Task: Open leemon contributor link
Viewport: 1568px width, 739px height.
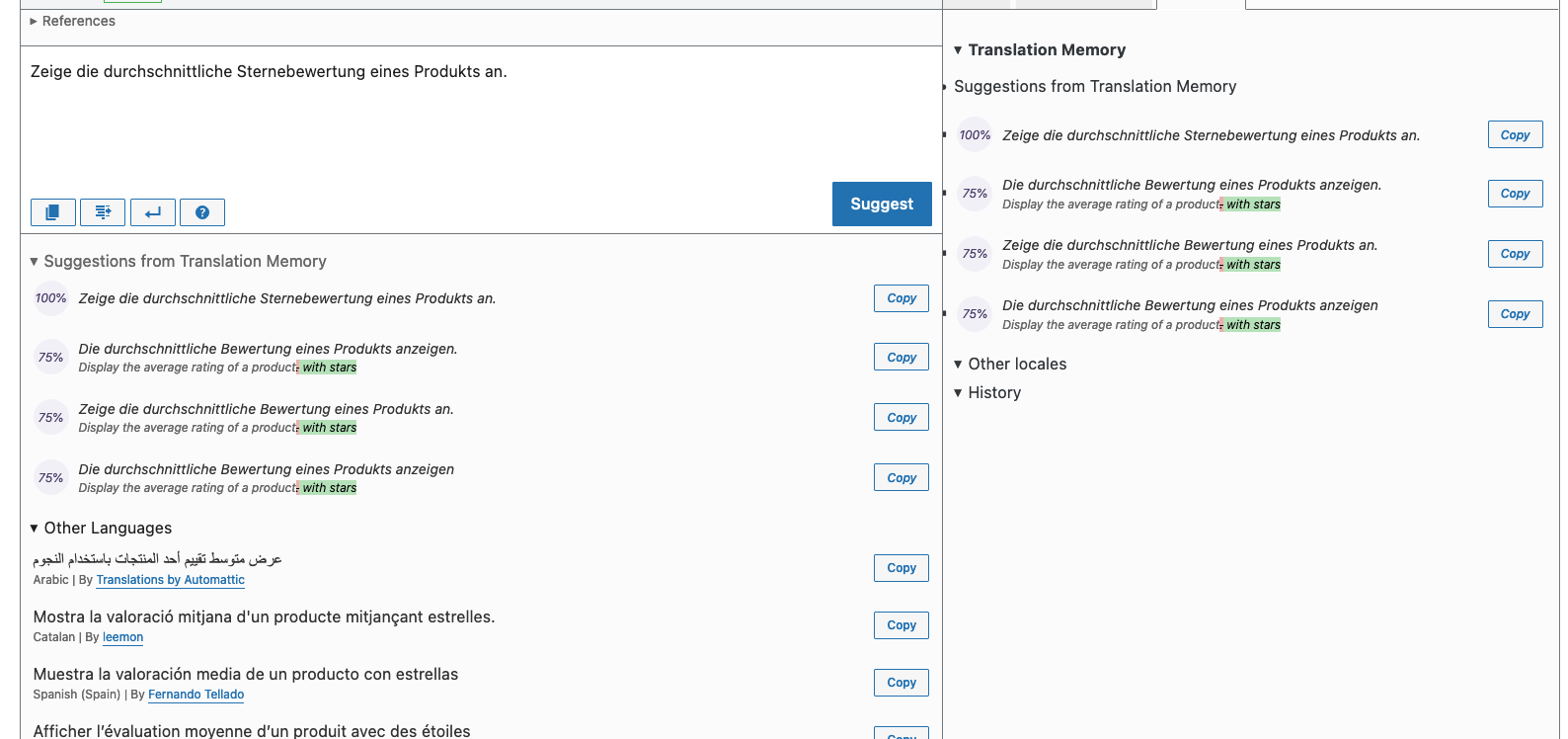Action: click(122, 637)
